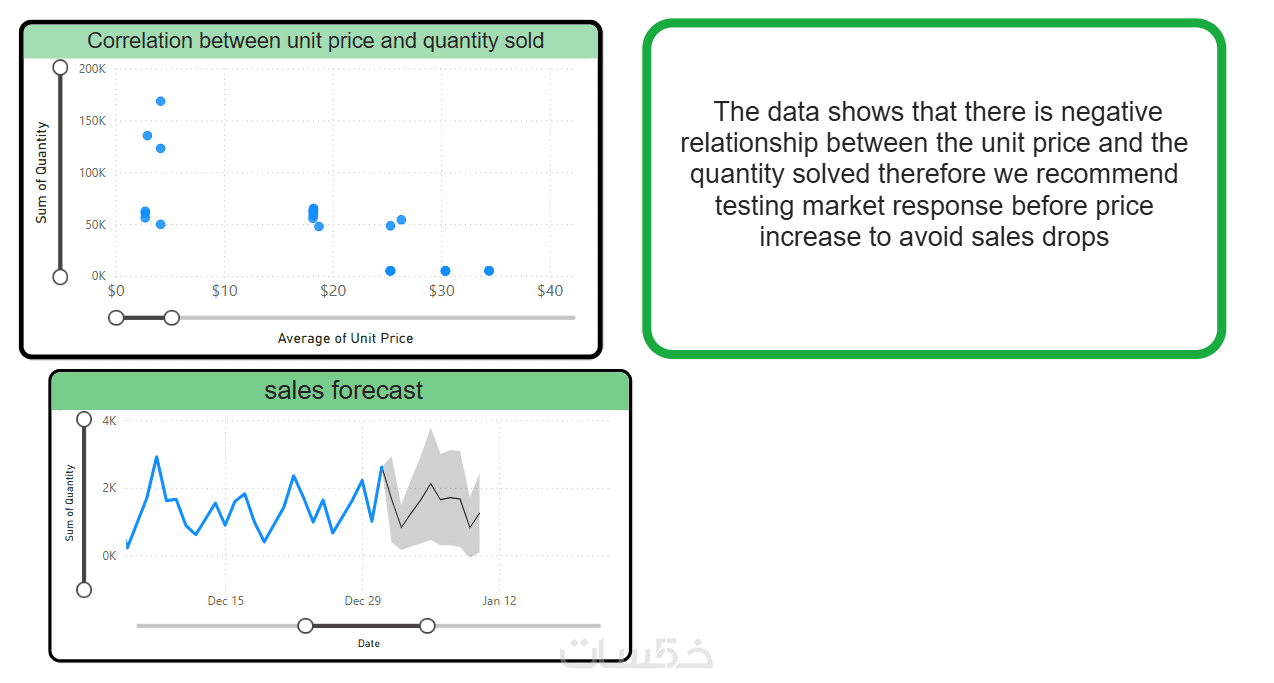Select the rightmost scatter point near $34
1274x683 pixels.
pos(489,271)
